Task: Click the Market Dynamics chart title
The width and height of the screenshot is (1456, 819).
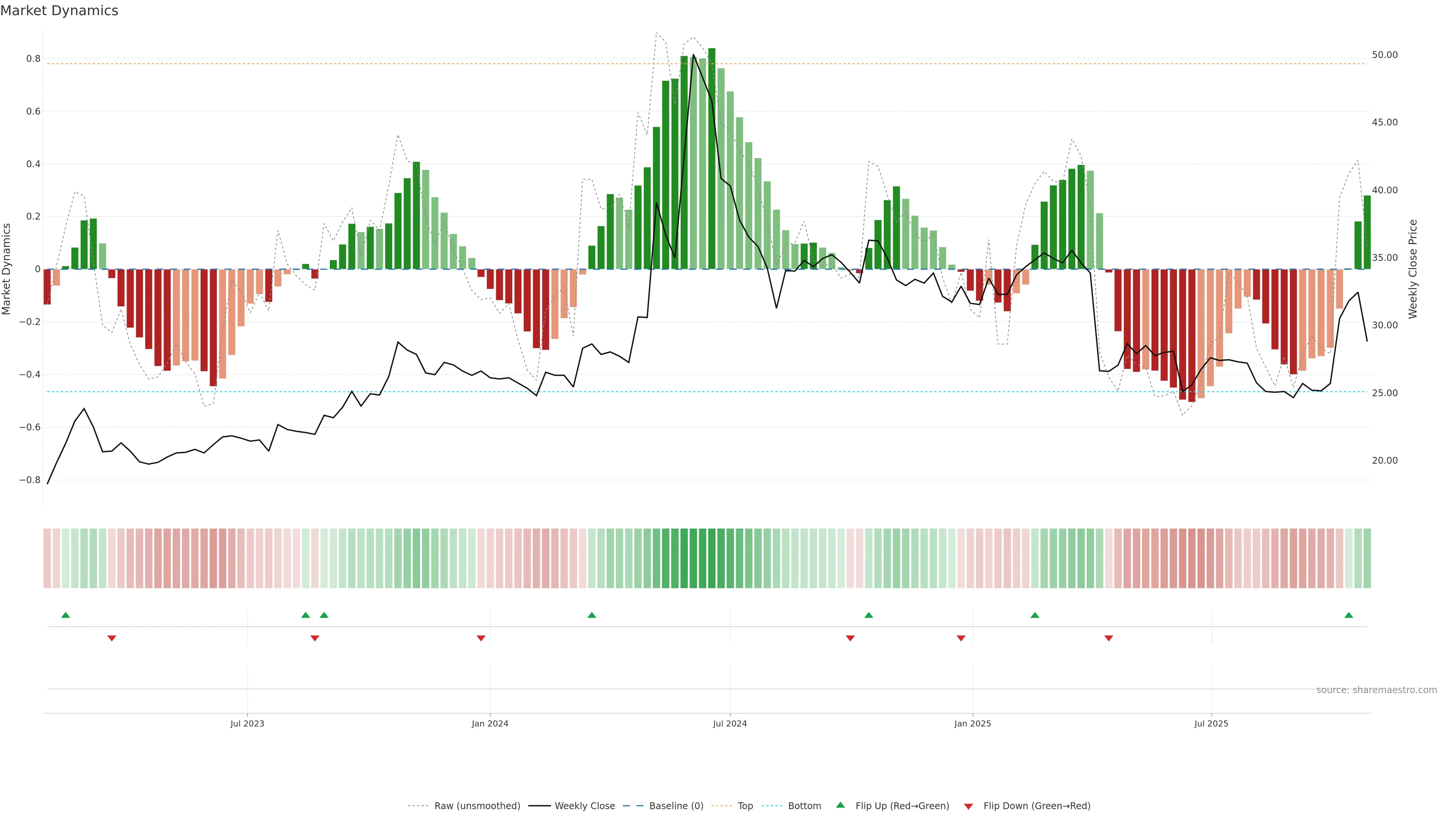Action: click(x=60, y=11)
